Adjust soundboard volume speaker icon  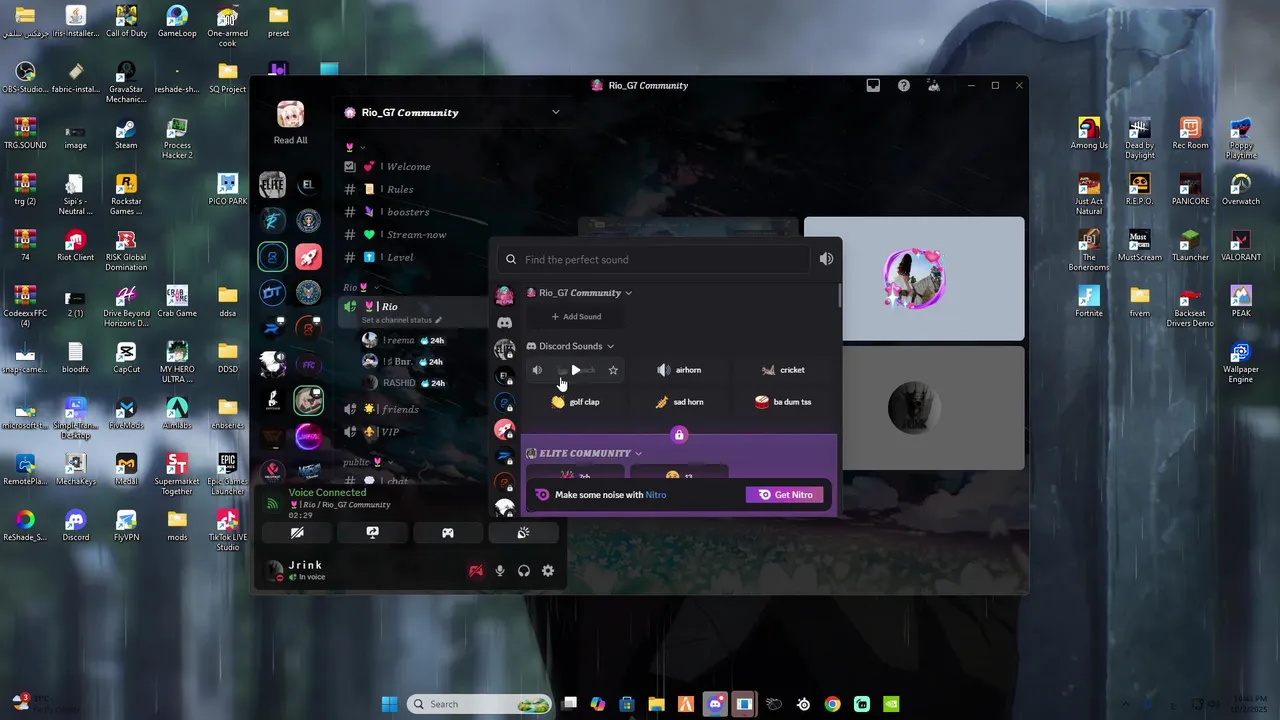[x=826, y=259]
